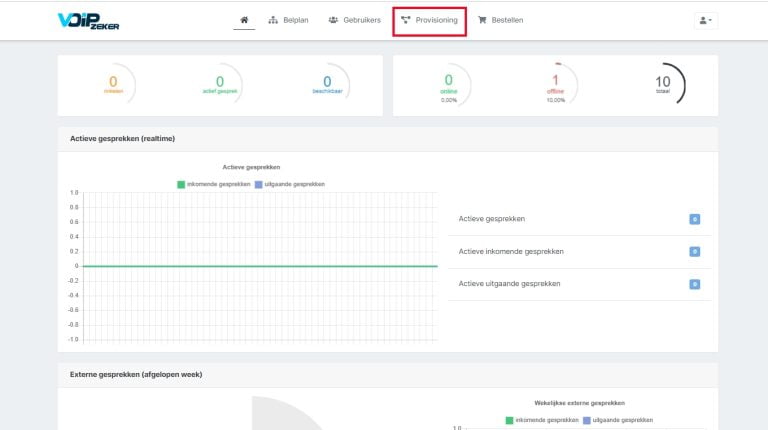
Task: Toggle 'inkomende gesprekken' legend in weekly chart
Action: (x=542, y=420)
